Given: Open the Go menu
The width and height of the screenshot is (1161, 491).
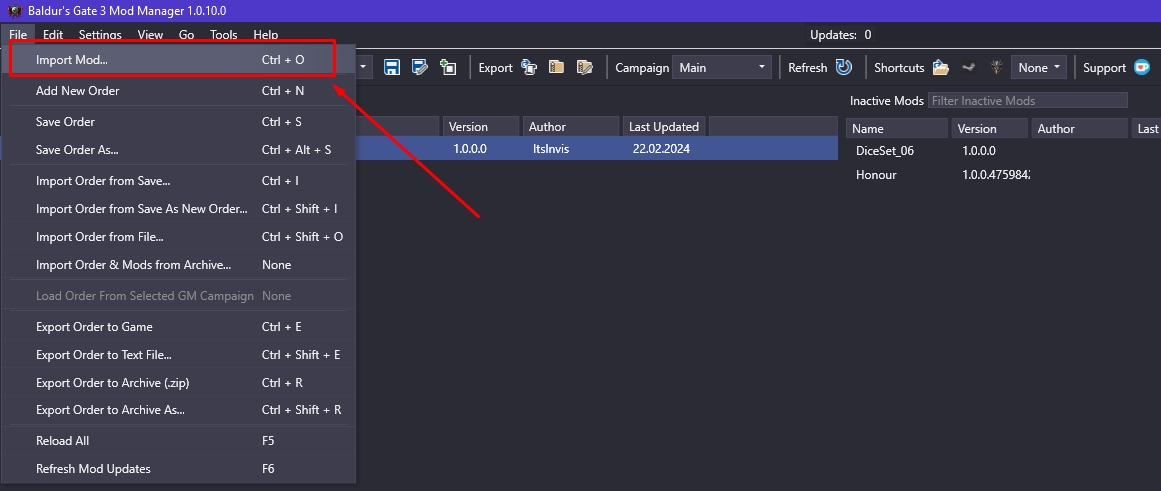Looking at the screenshot, I should (x=187, y=35).
